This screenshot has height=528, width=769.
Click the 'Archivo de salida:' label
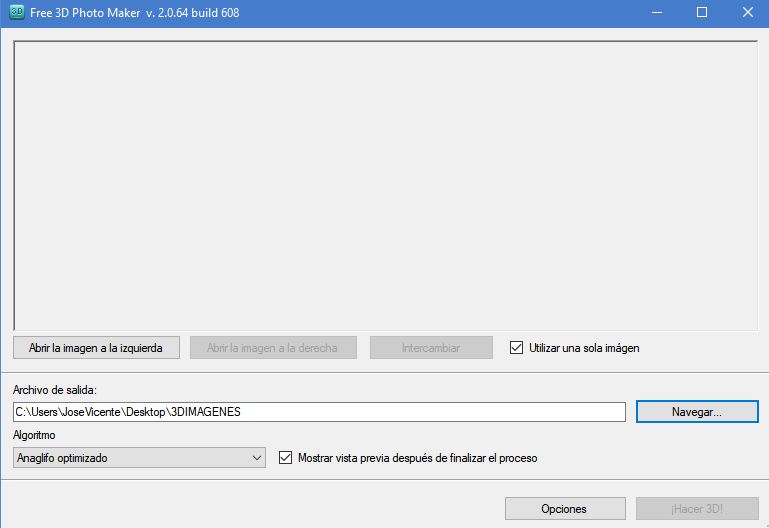pos(55,389)
